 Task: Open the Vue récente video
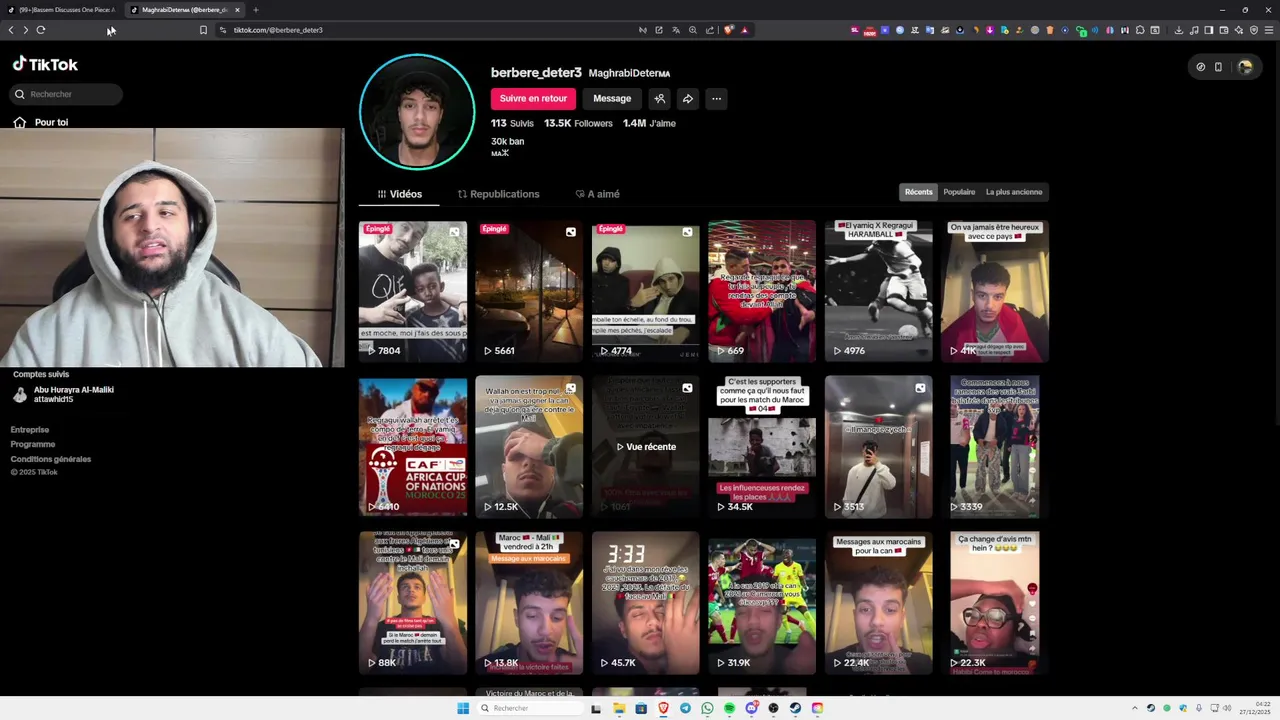[x=646, y=446]
